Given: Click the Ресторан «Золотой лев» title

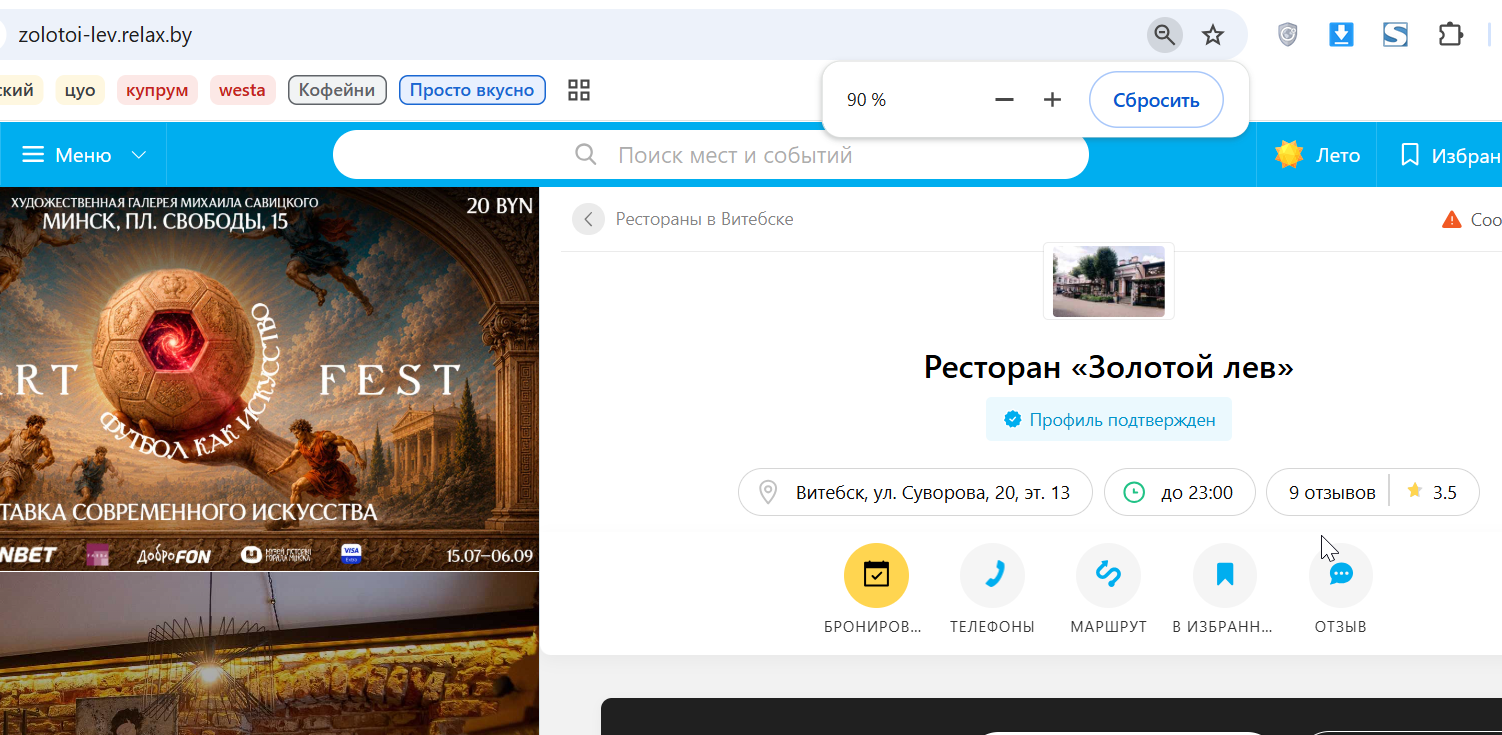Looking at the screenshot, I should (1109, 367).
